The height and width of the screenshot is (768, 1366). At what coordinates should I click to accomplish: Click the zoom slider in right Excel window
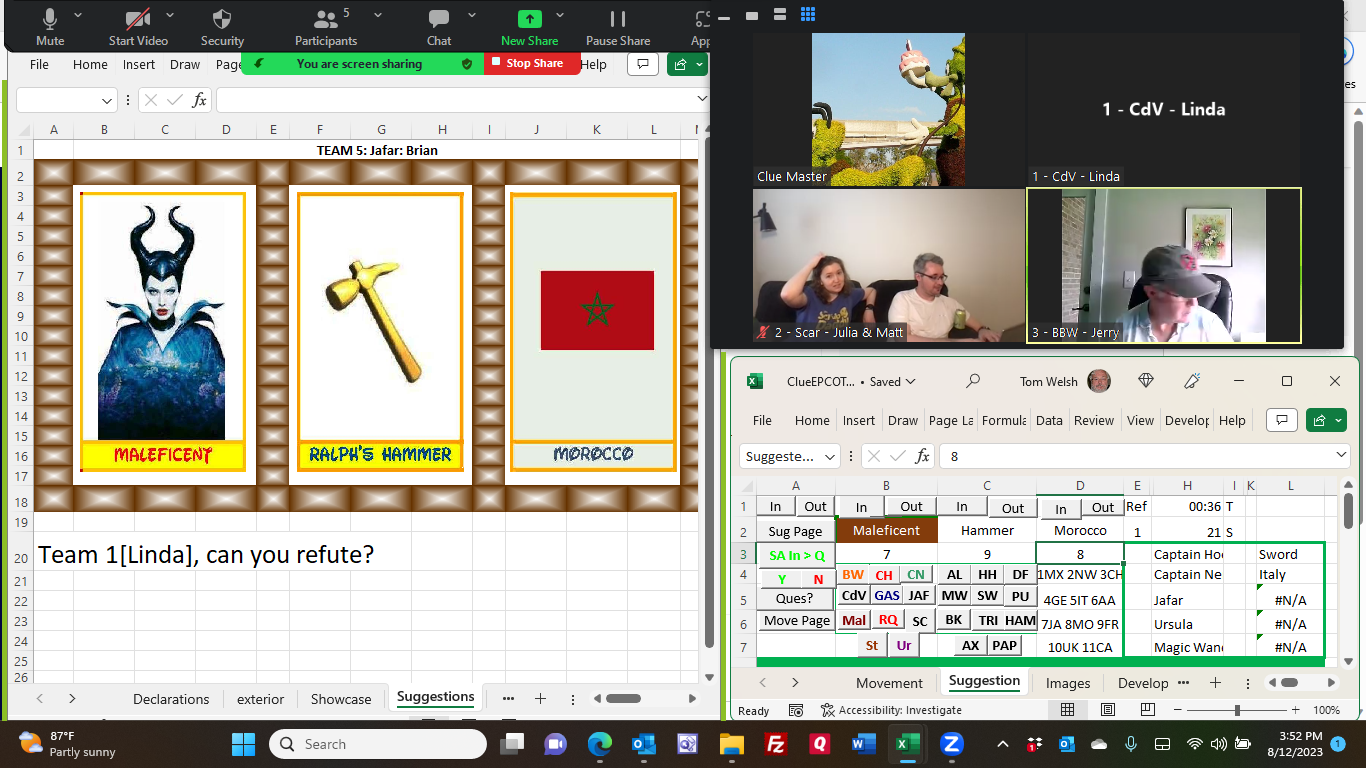(1237, 710)
